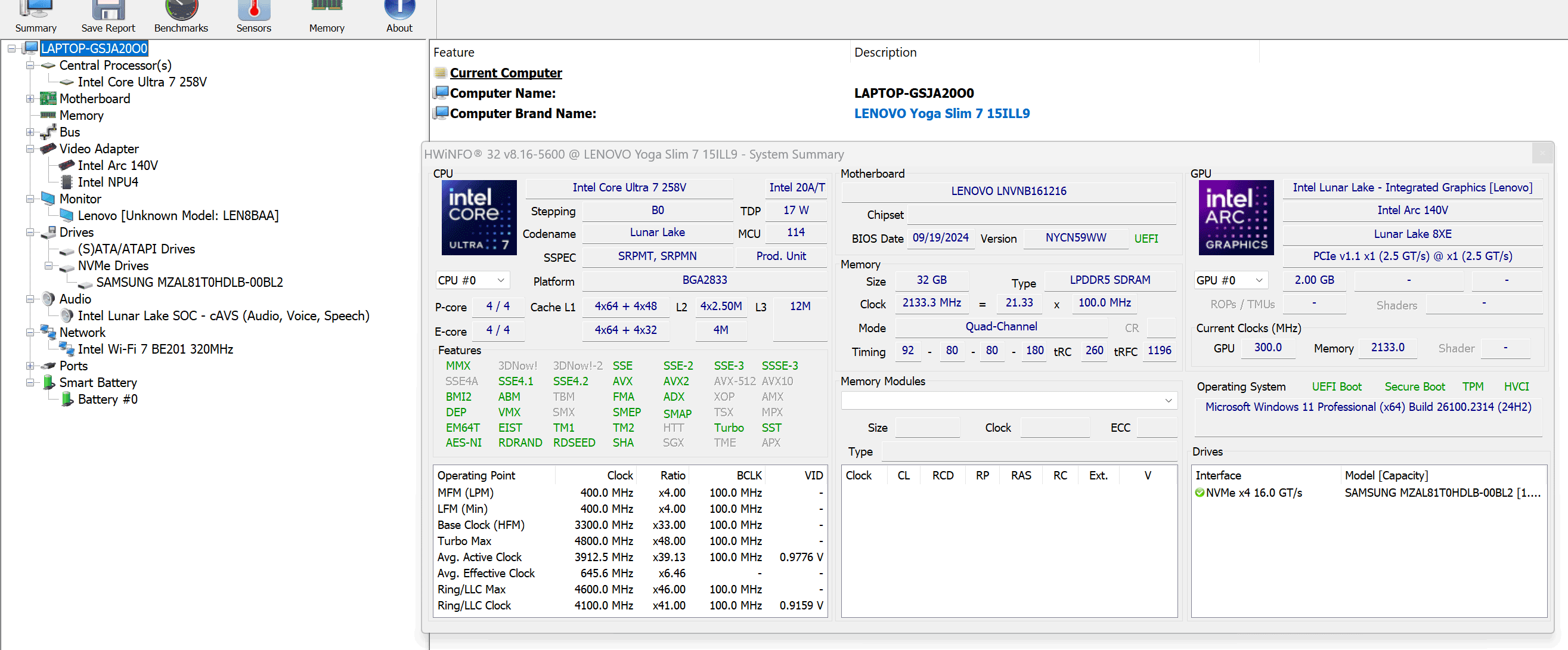Click the Lunar Lake codename value
Viewport: 1568px width, 650px height.
[x=658, y=233]
